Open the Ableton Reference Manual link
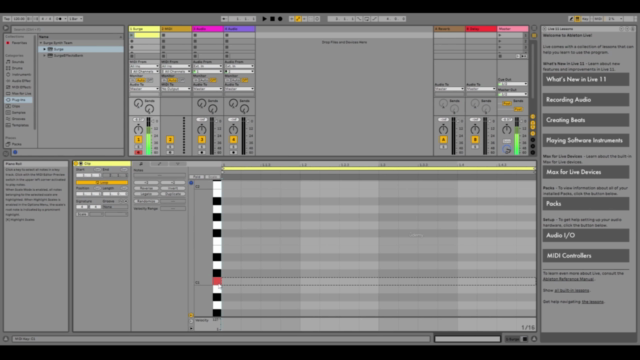Viewport: 640px width, 360px height. click(x=568, y=279)
